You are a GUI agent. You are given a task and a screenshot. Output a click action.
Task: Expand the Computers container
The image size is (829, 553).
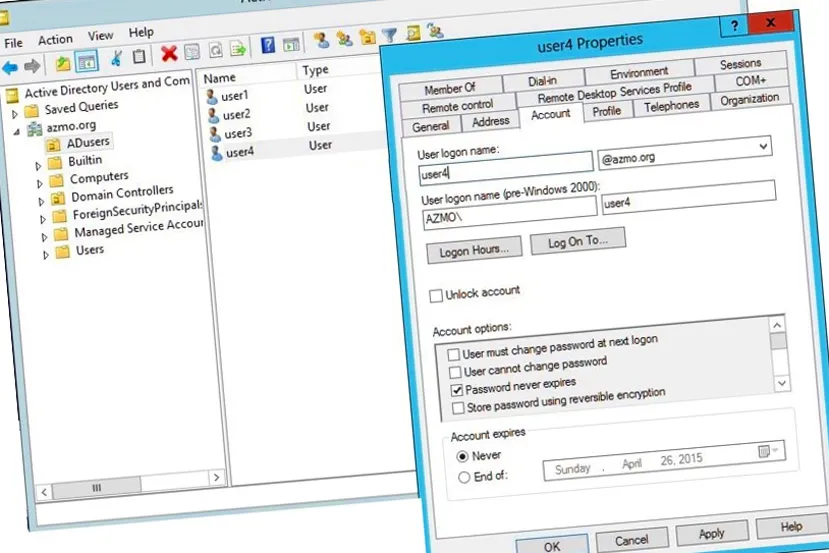tap(40, 184)
